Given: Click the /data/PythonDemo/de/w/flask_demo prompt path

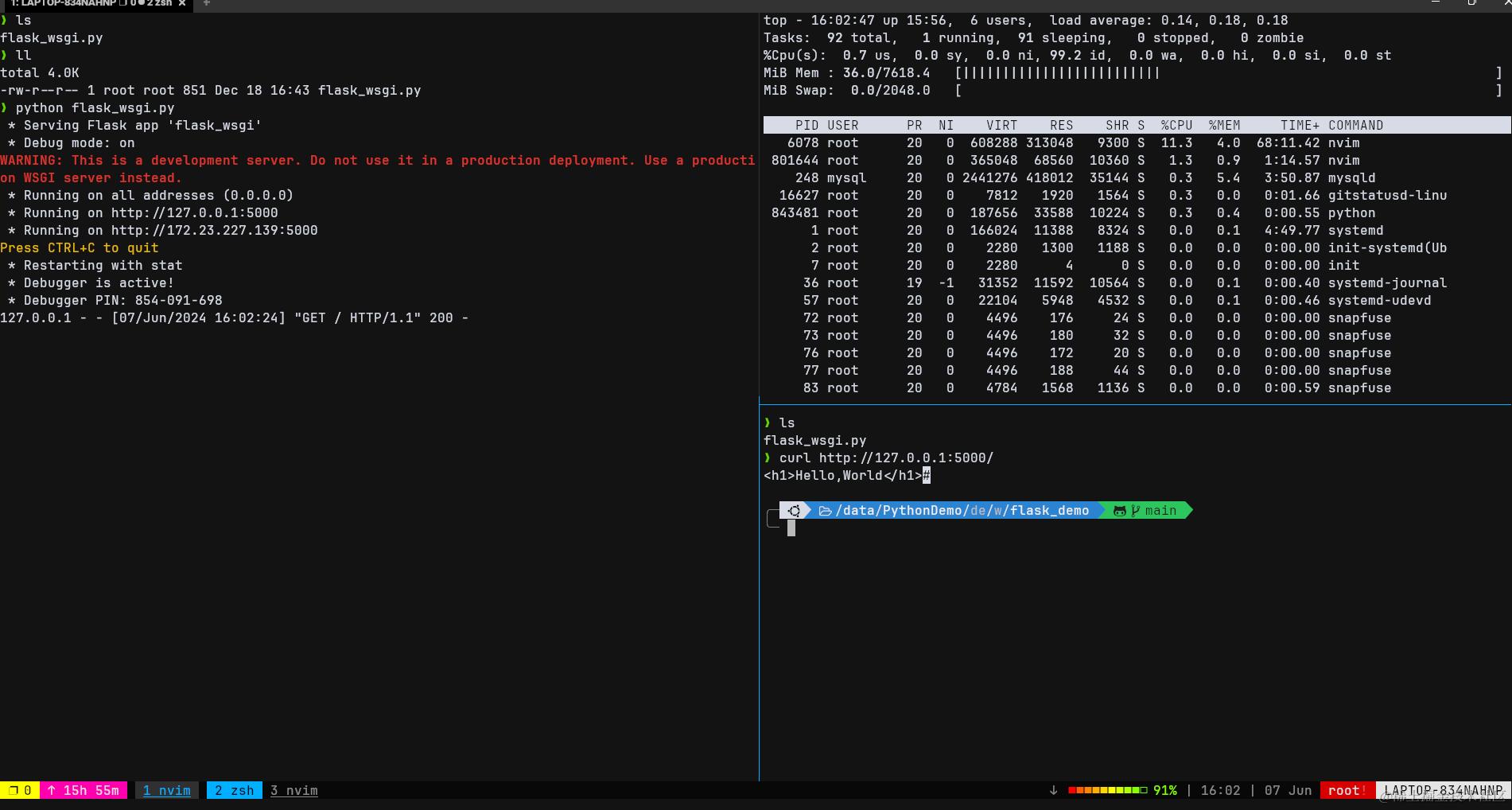Looking at the screenshot, I should pyautogui.click(x=962, y=511).
